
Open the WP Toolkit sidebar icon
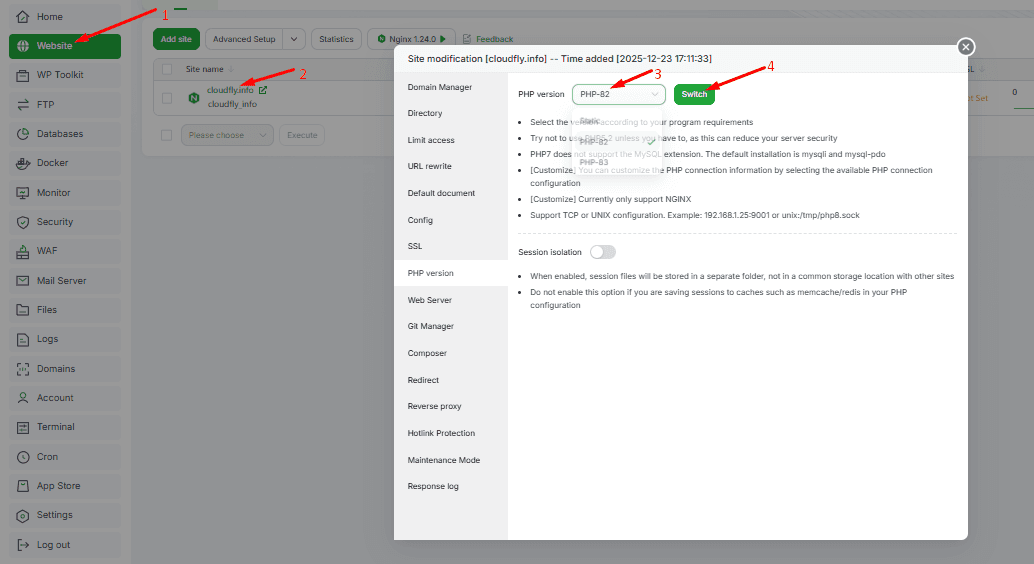click(23, 75)
